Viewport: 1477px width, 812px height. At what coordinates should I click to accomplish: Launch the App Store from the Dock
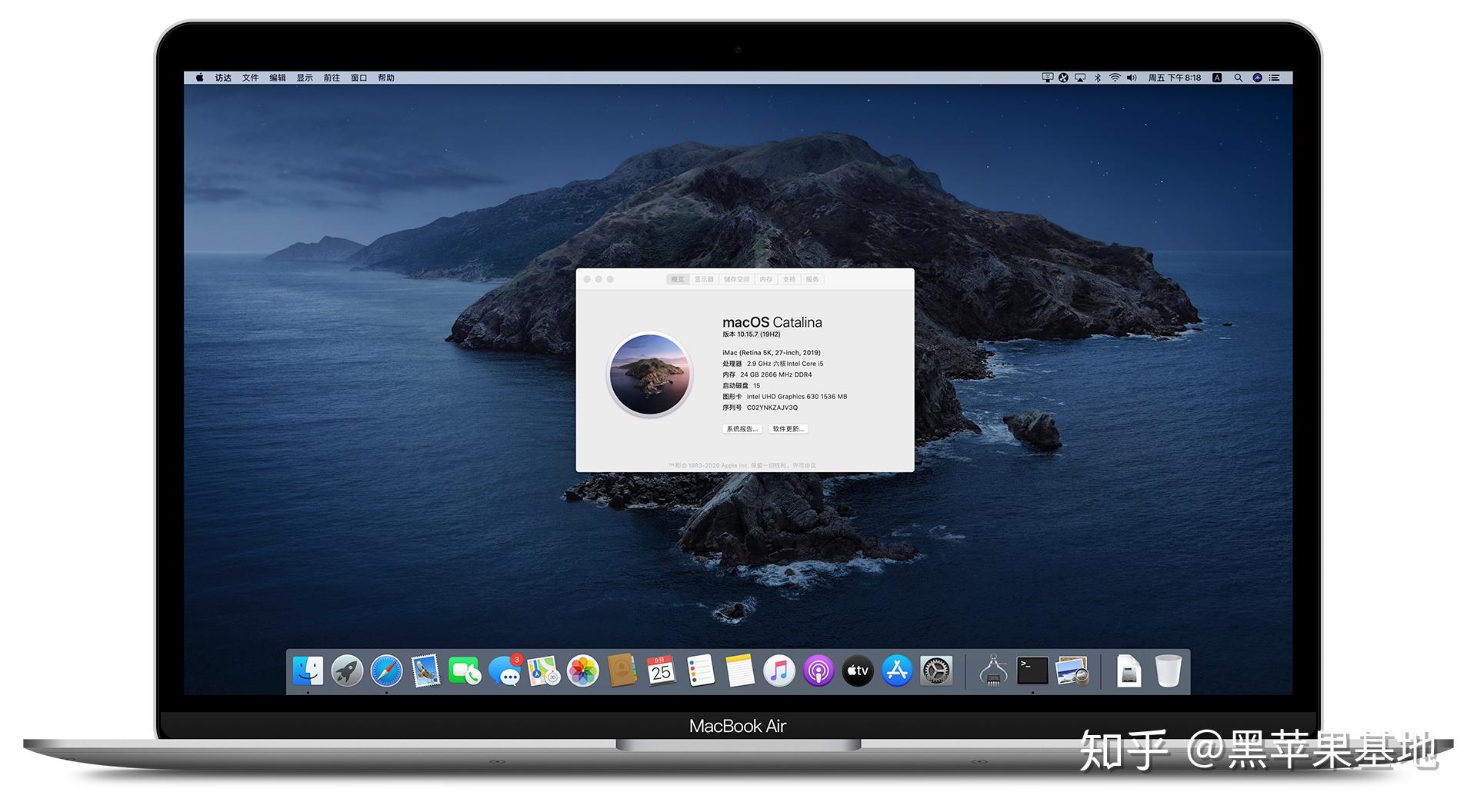click(898, 671)
